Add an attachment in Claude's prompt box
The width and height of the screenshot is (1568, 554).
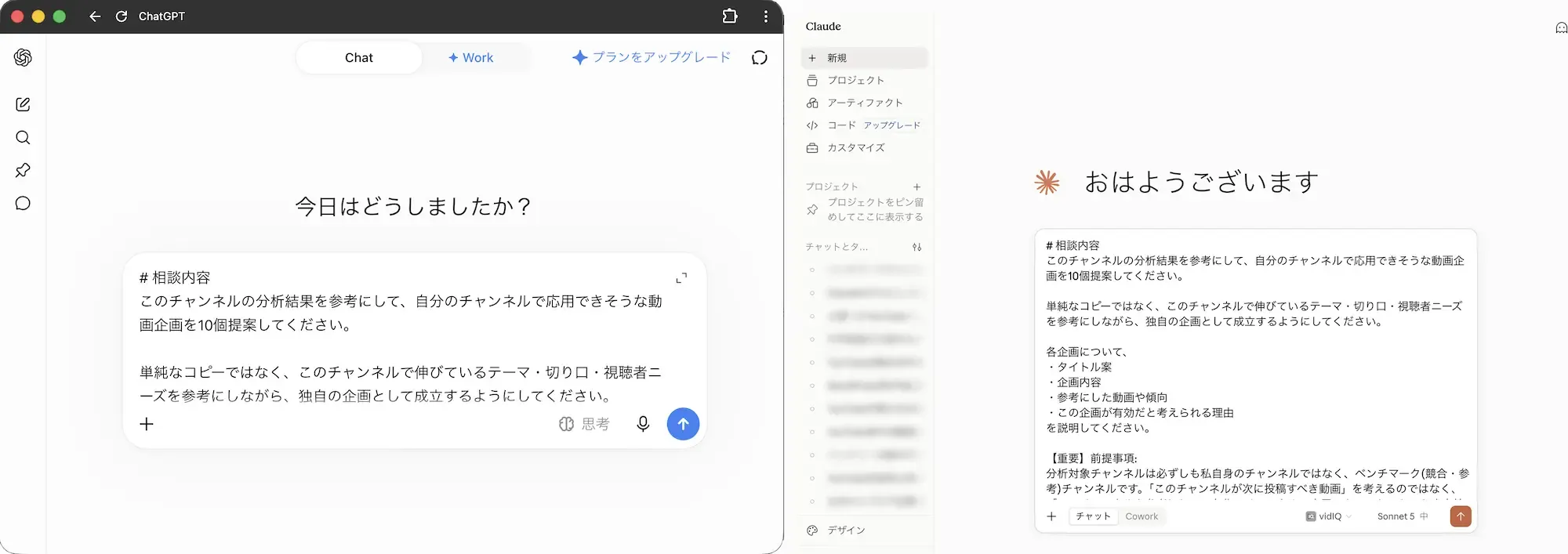coord(1051,516)
